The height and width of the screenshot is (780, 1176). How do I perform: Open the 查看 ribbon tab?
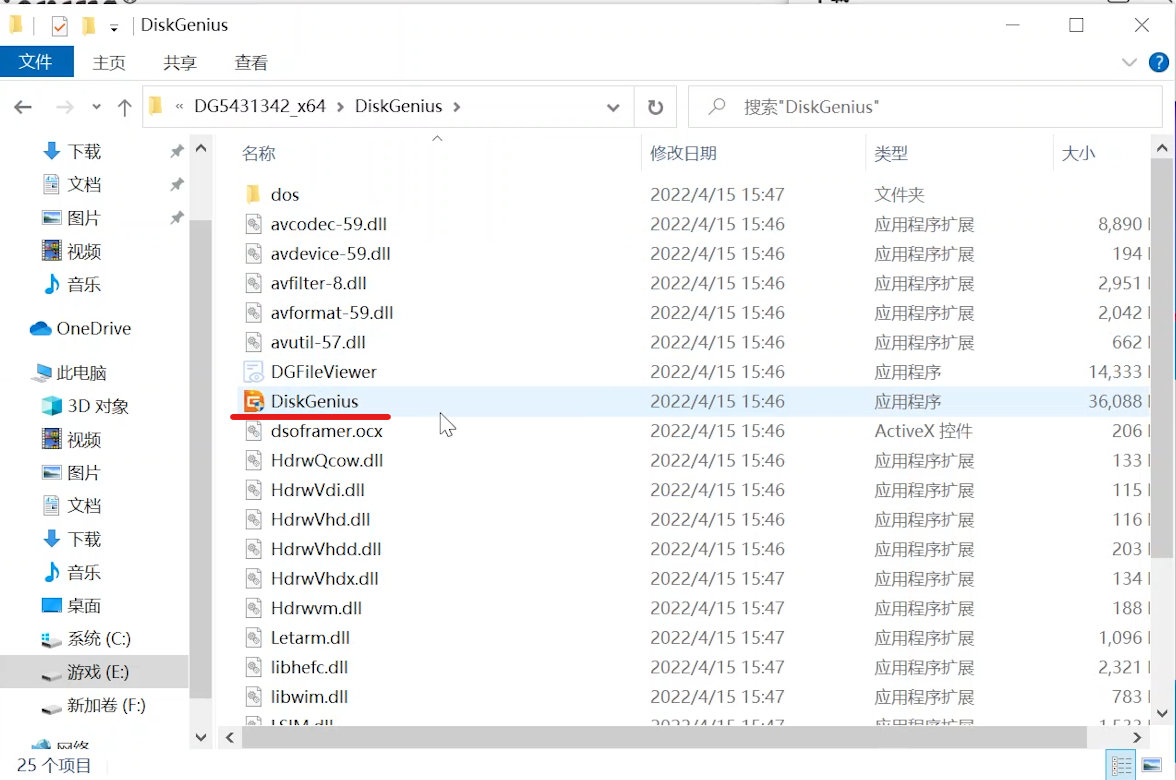click(250, 62)
